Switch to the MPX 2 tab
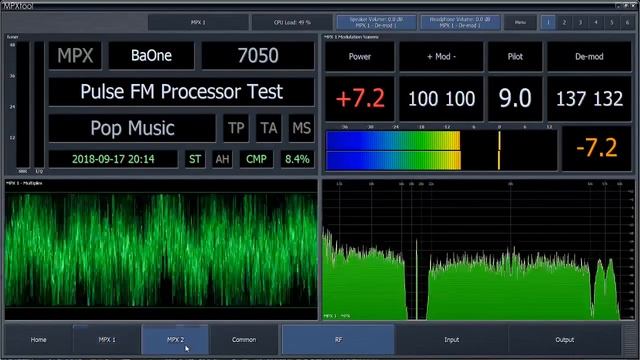 [175, 340]
